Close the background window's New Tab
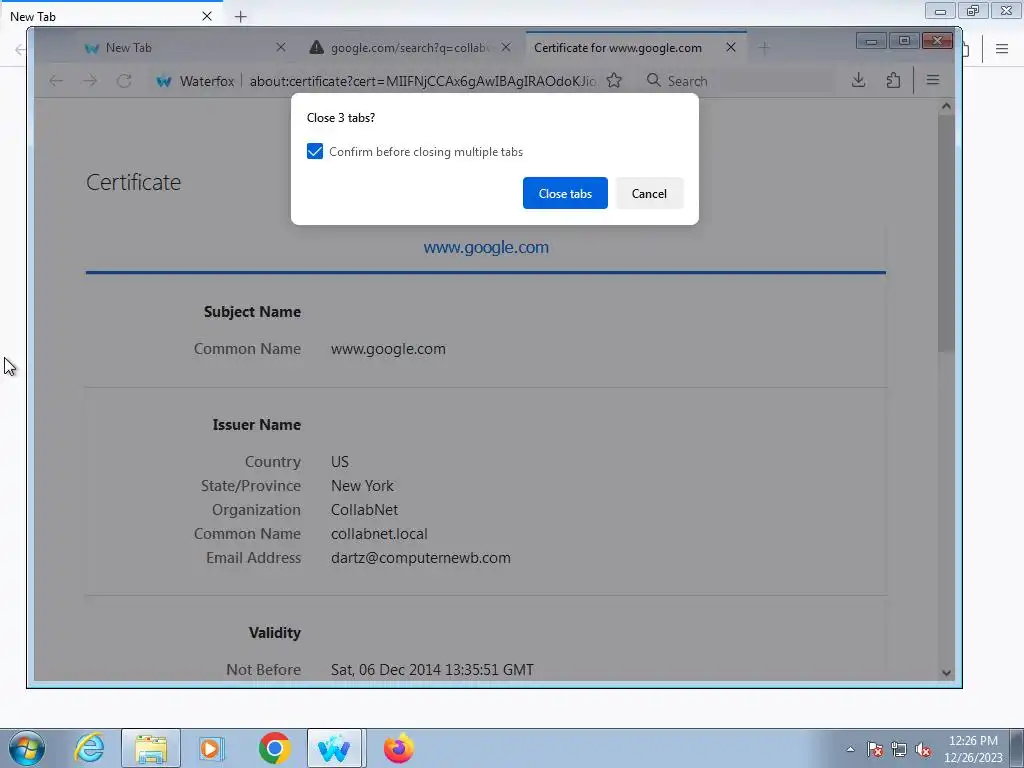The image size is (1024, 768). (207, 16)
